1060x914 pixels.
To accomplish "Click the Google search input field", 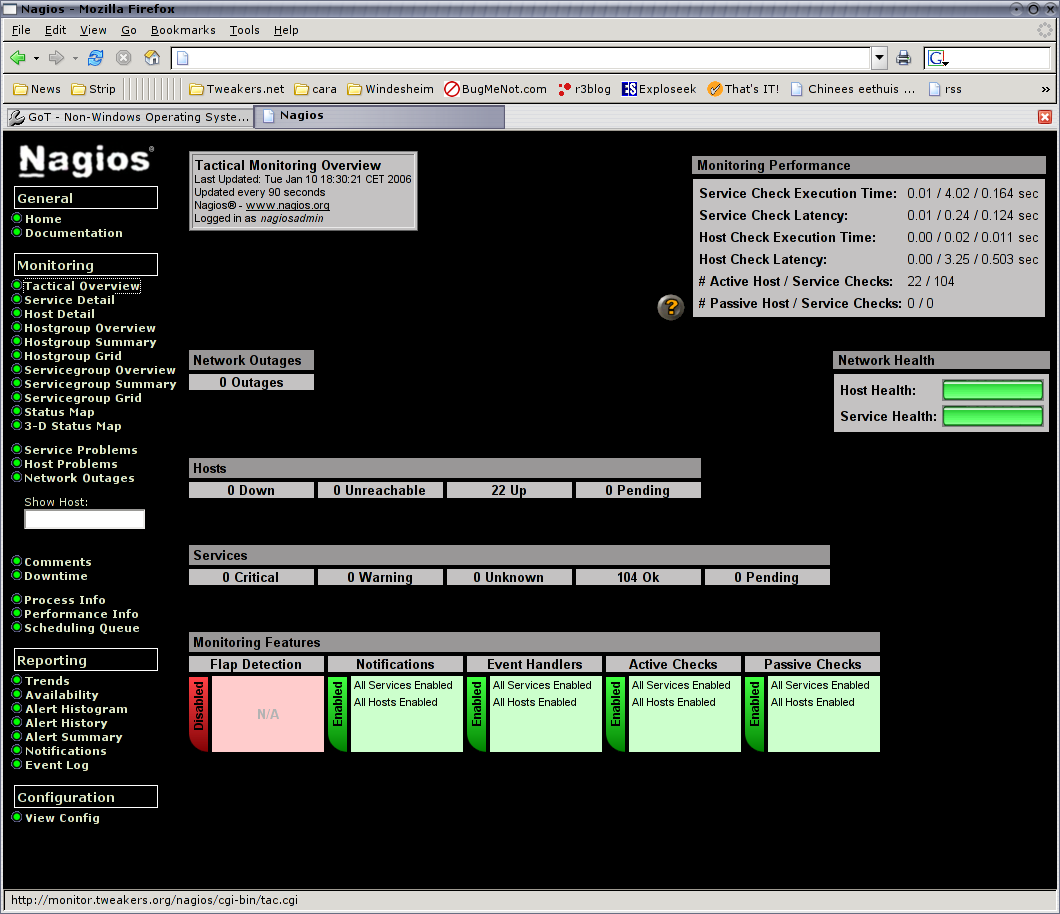I will coord(1001,58).
